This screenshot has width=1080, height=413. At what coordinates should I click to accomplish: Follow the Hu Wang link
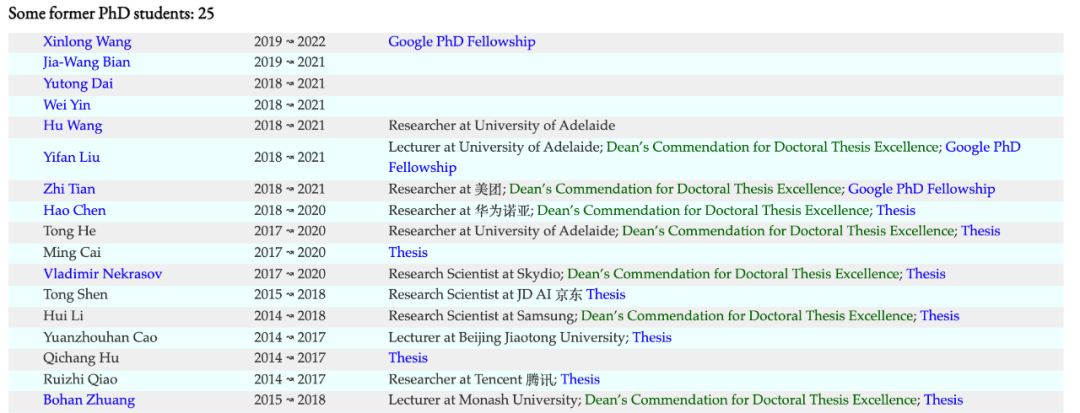point(72,126)
